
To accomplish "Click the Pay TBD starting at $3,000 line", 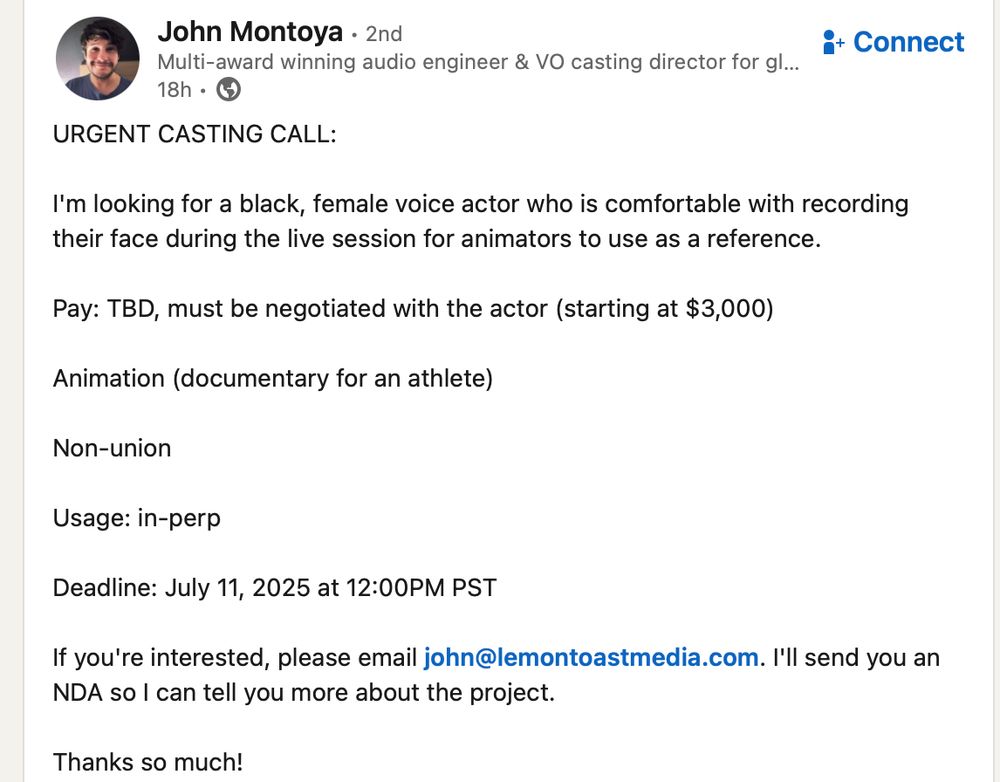I will pos(413,309).
